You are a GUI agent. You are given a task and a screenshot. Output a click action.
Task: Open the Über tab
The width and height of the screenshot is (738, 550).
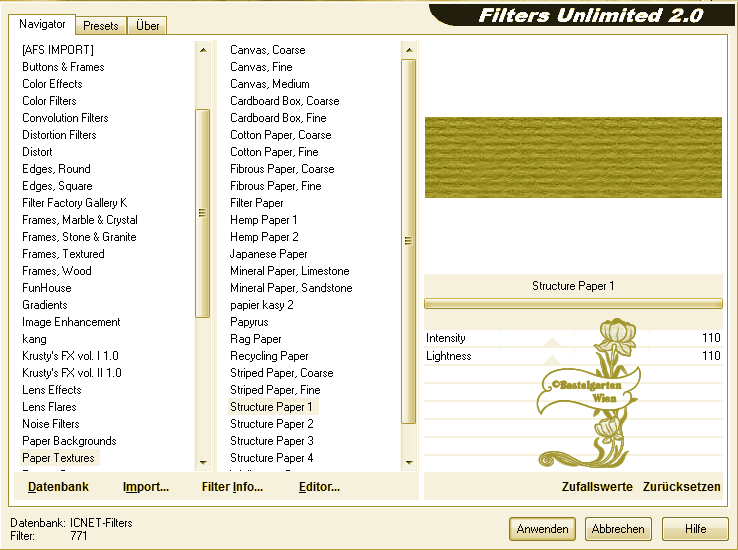click(x=147, y=25)
